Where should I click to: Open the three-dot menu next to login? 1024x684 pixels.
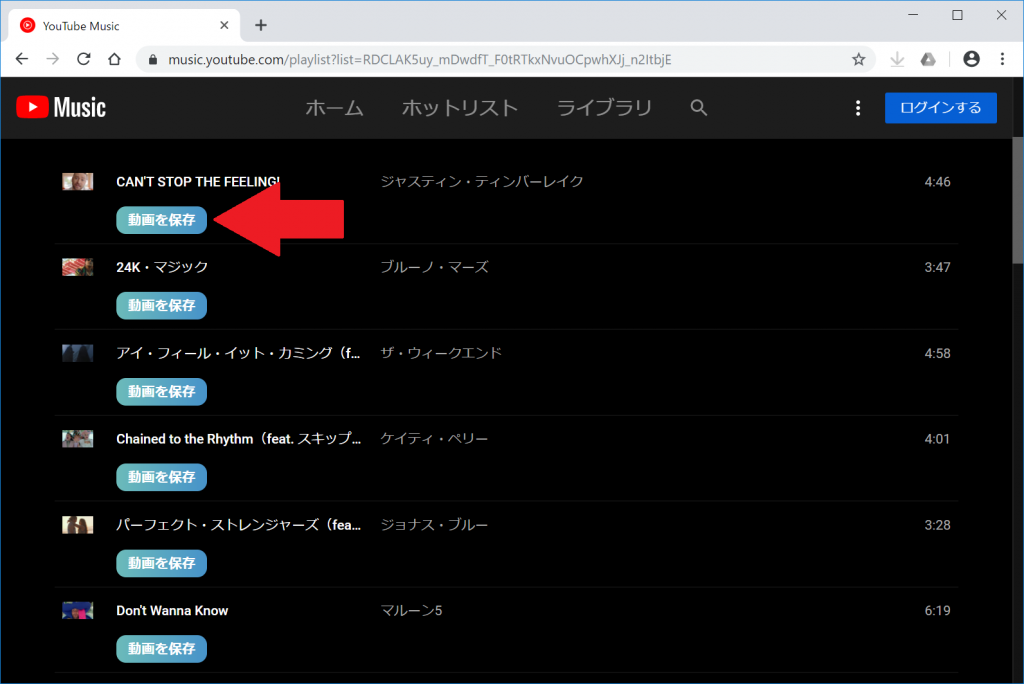point(858,107)
